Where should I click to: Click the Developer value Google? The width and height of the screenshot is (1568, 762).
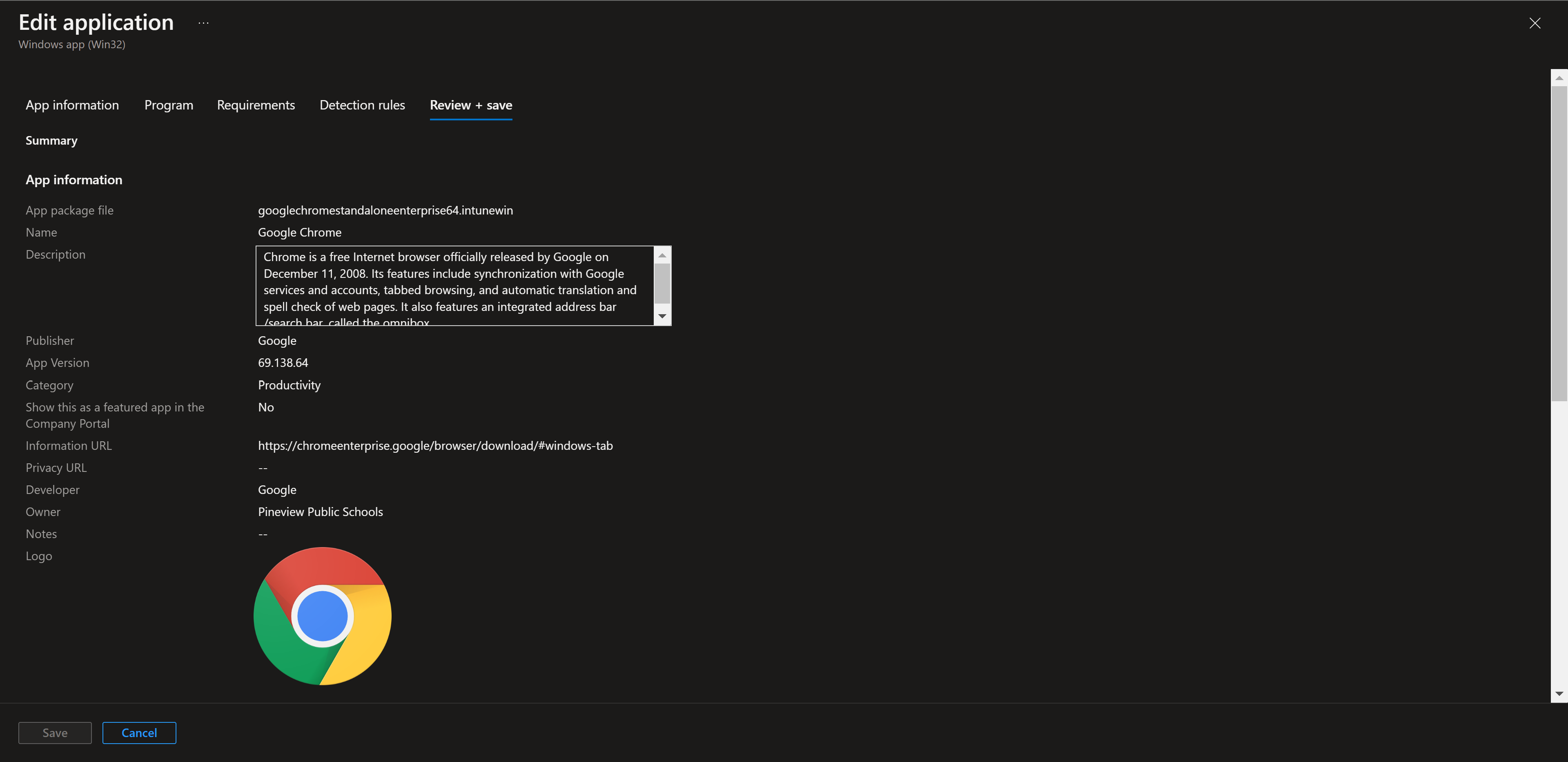coord(277,490)
